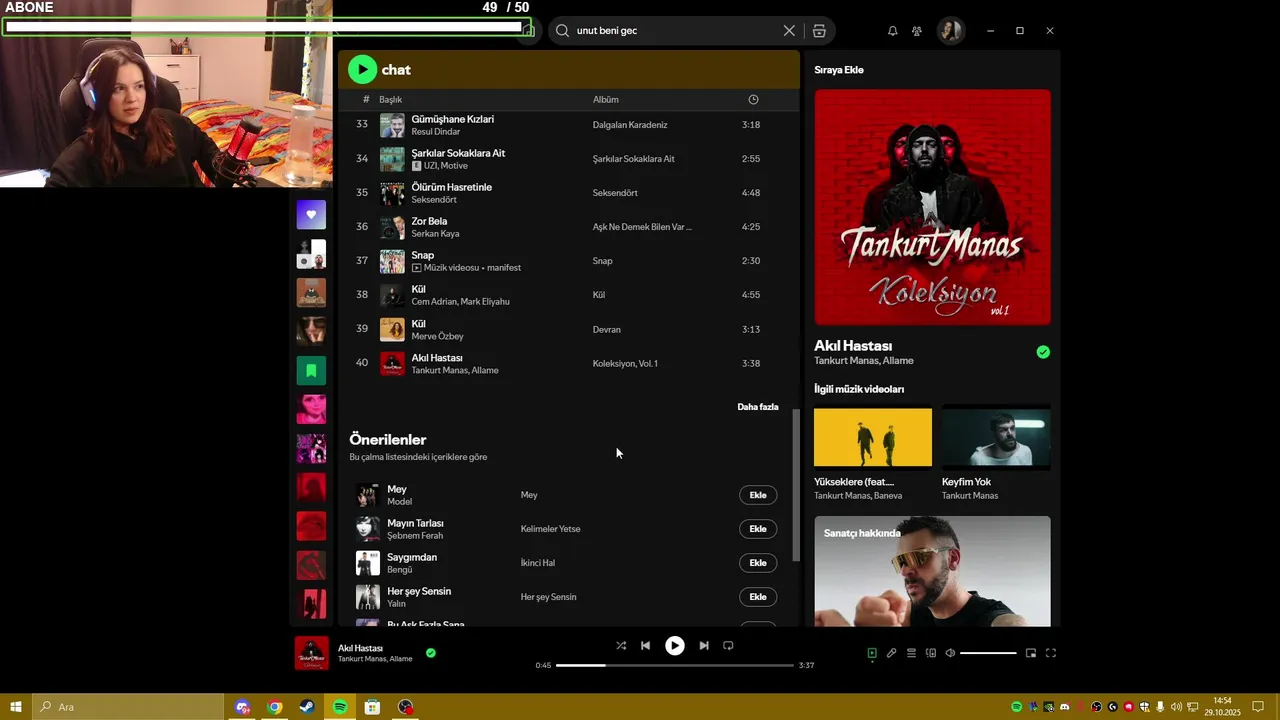Image resolution: width=1280 pixels, height=720 pixels.
Task: Skip to the previous track
Action: click(x=645, y=646)
